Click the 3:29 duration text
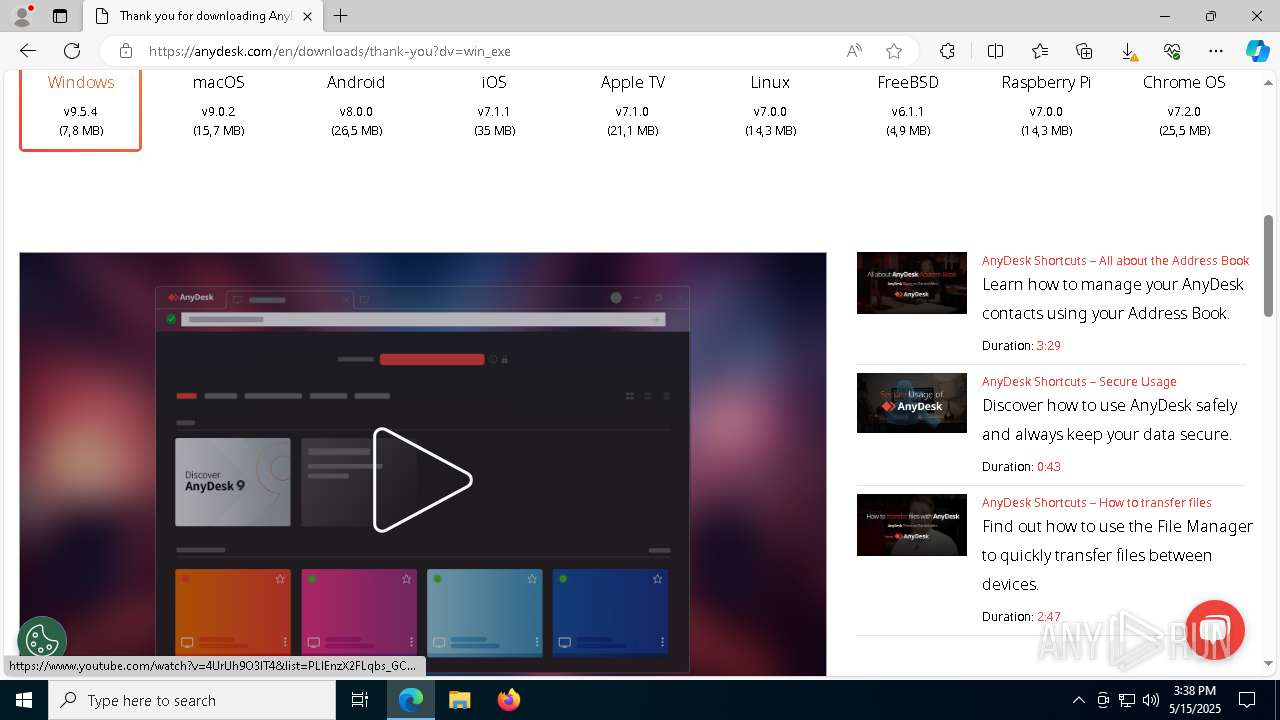 1048,345
